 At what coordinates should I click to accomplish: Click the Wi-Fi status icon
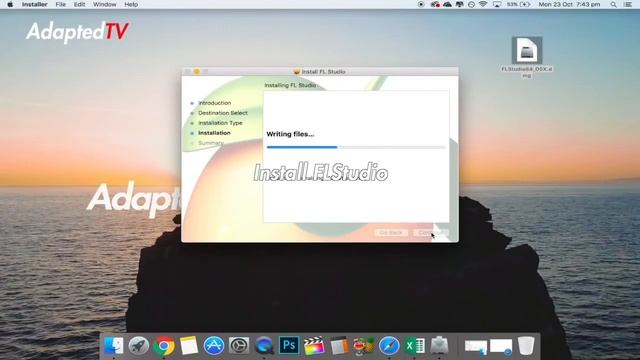coord(483,4)
